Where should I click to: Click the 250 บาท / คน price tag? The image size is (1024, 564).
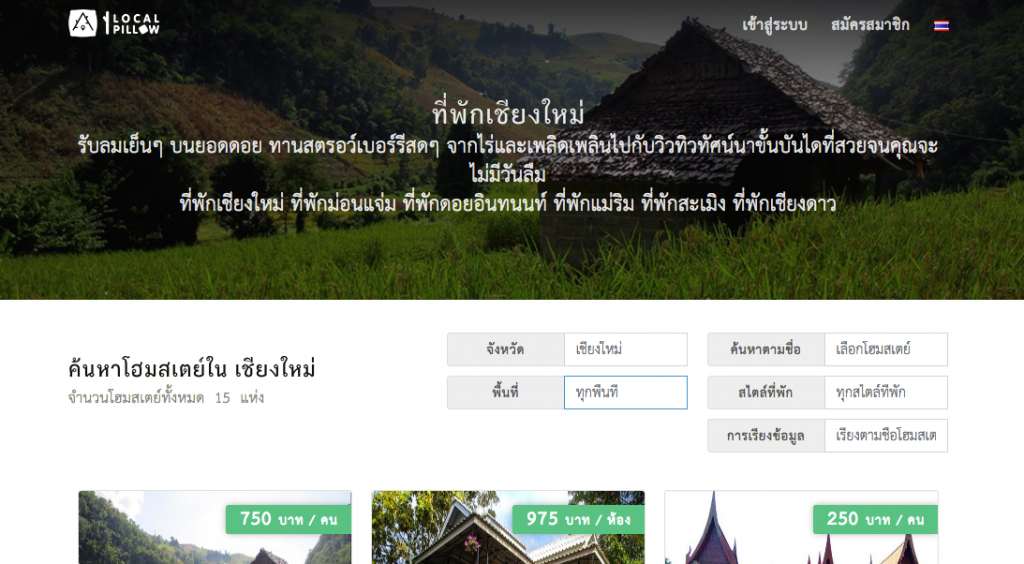[x=875, y=520]
